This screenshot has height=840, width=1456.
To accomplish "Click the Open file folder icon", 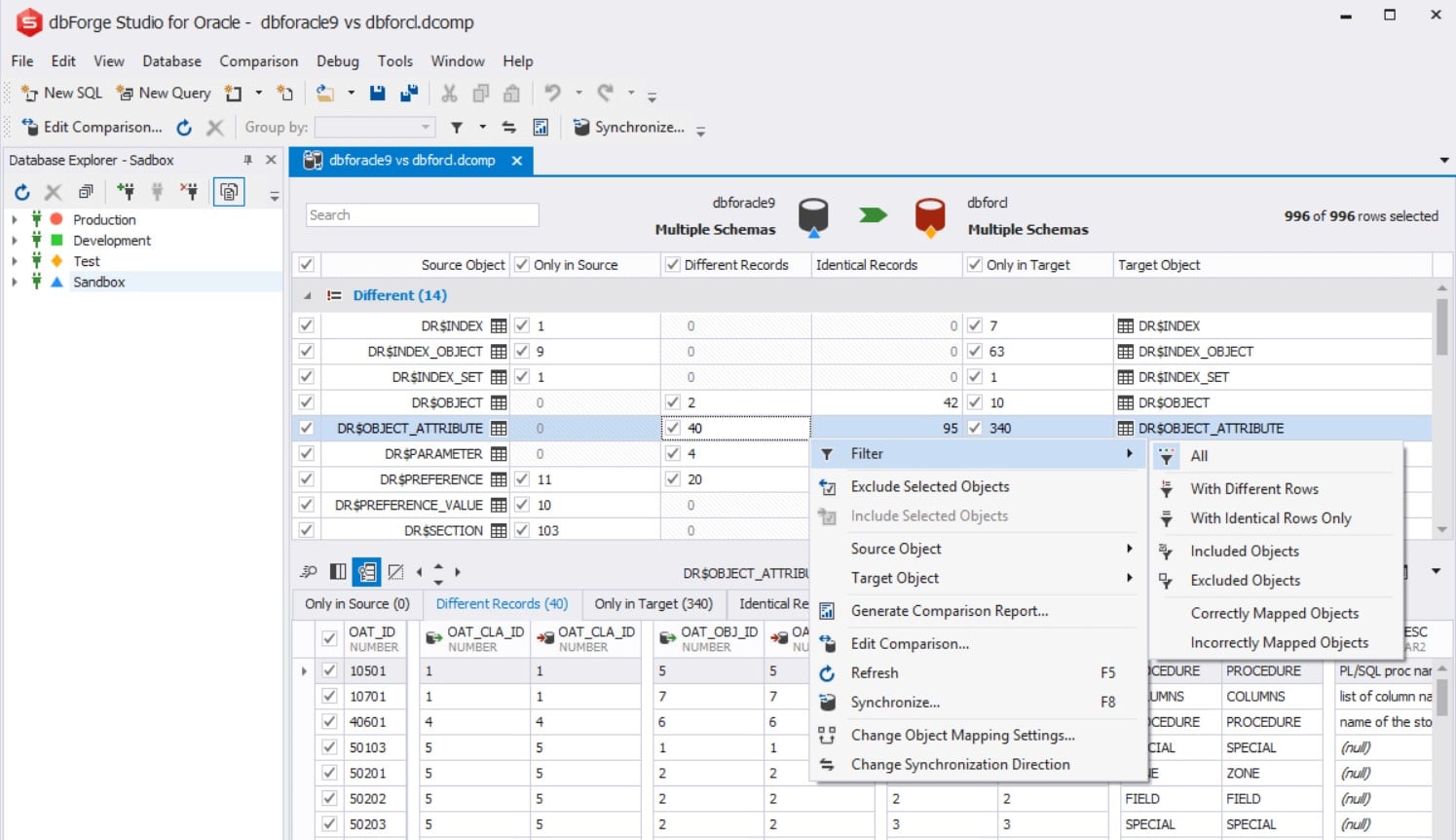I will point(325,93).
